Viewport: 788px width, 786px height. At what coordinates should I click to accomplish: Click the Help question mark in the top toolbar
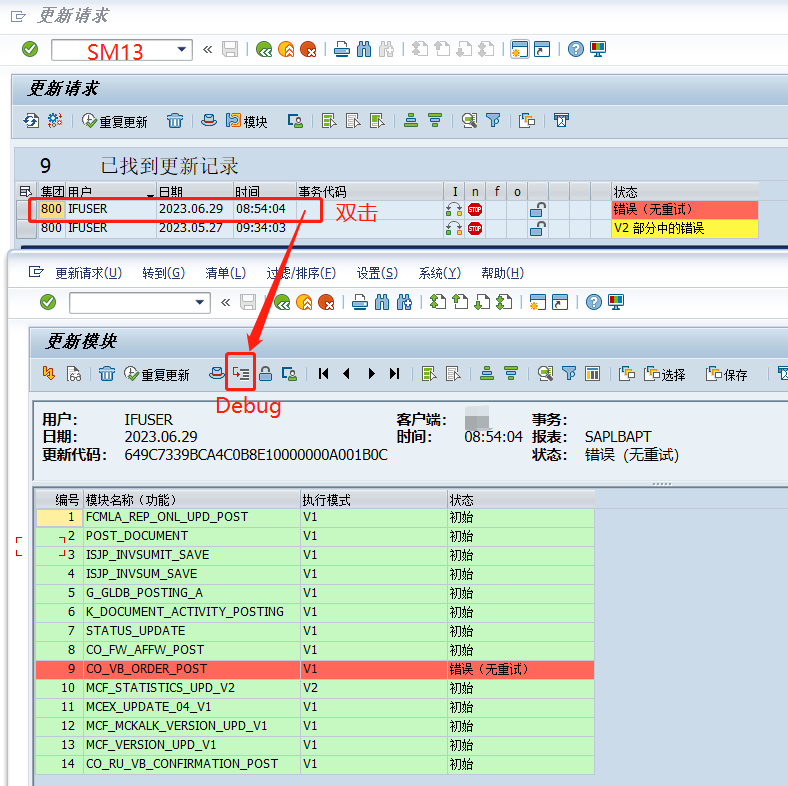click(x=575, y=49)
